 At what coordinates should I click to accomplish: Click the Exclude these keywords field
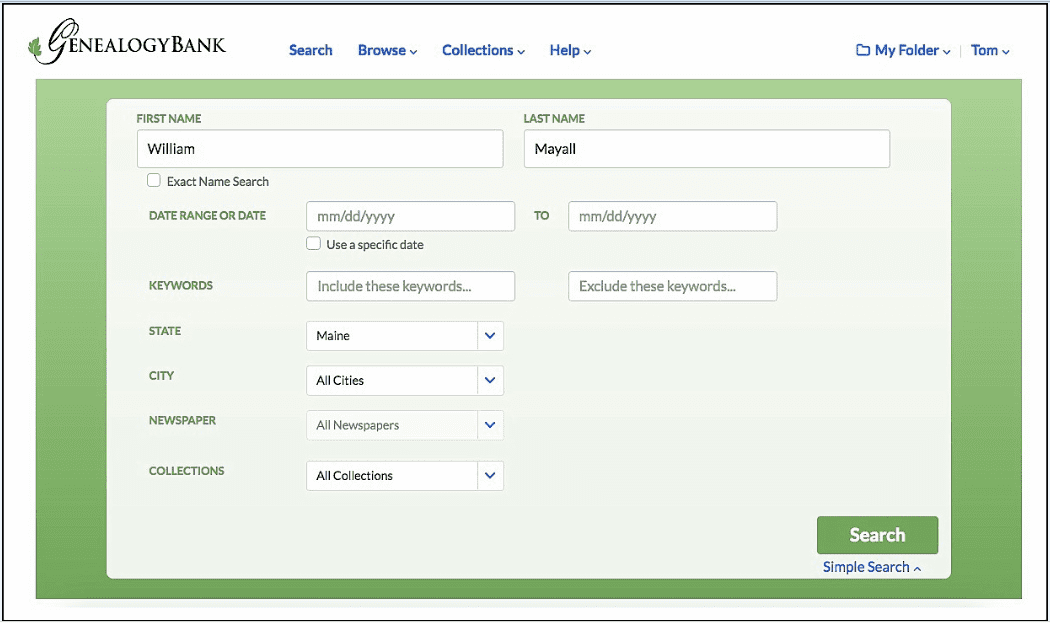pos(672,286)
